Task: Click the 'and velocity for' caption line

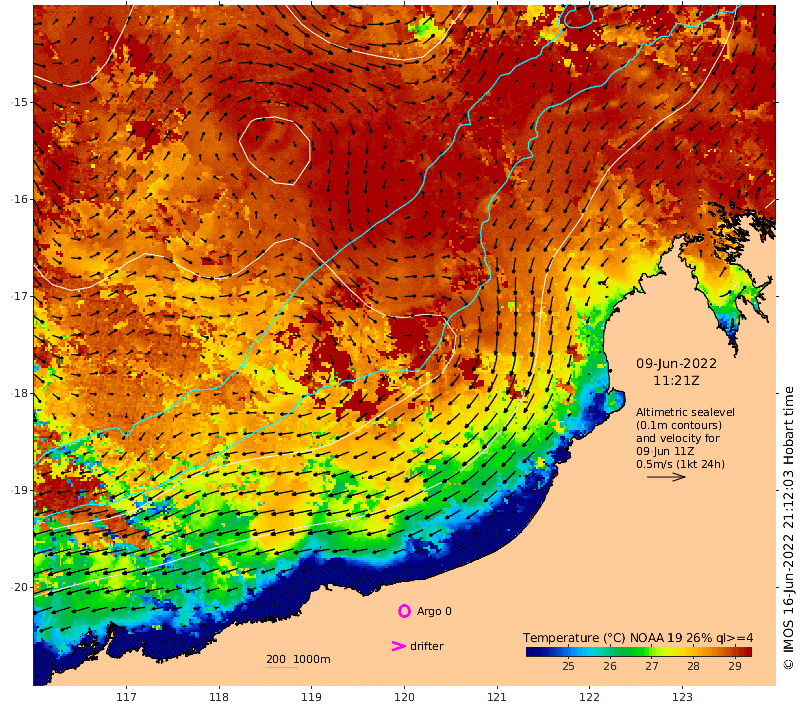Action: [x=678, y=438]
